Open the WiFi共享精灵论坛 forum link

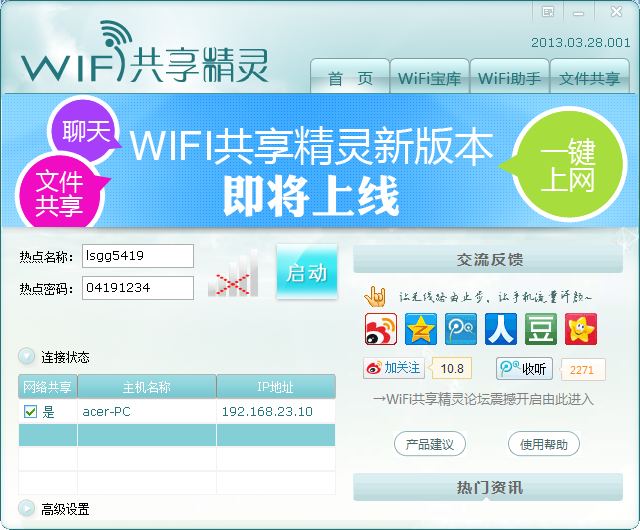click(484, 399)
